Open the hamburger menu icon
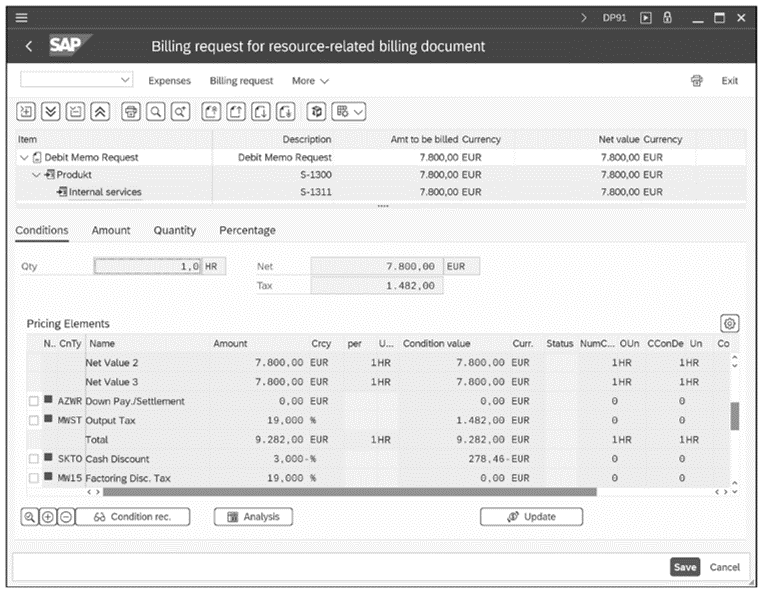 coord(21,18)
